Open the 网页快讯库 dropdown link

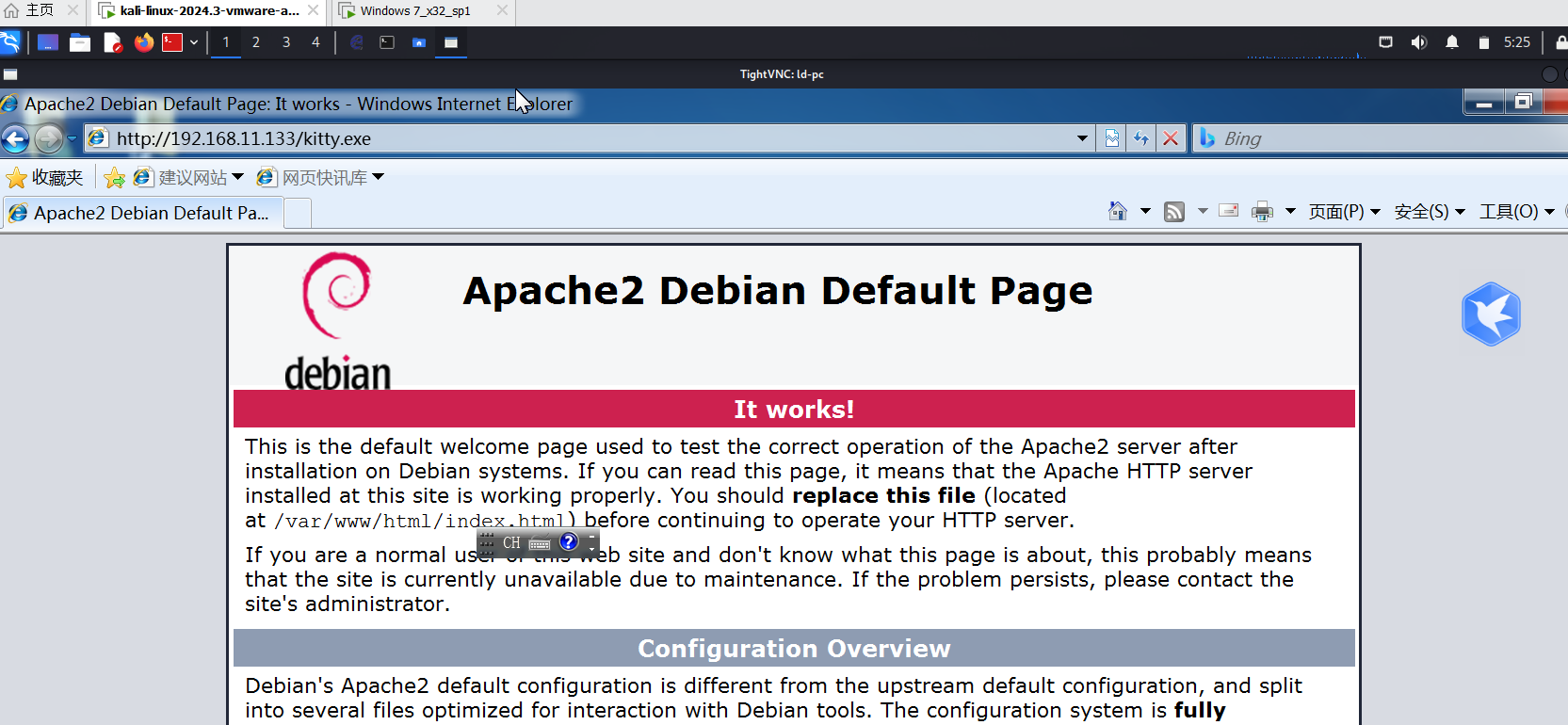point(320,177)
